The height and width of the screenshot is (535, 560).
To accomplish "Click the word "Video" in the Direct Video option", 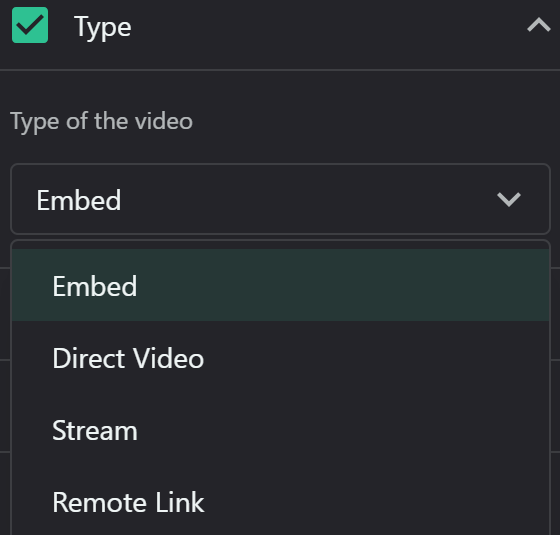I will click(168, 358).
